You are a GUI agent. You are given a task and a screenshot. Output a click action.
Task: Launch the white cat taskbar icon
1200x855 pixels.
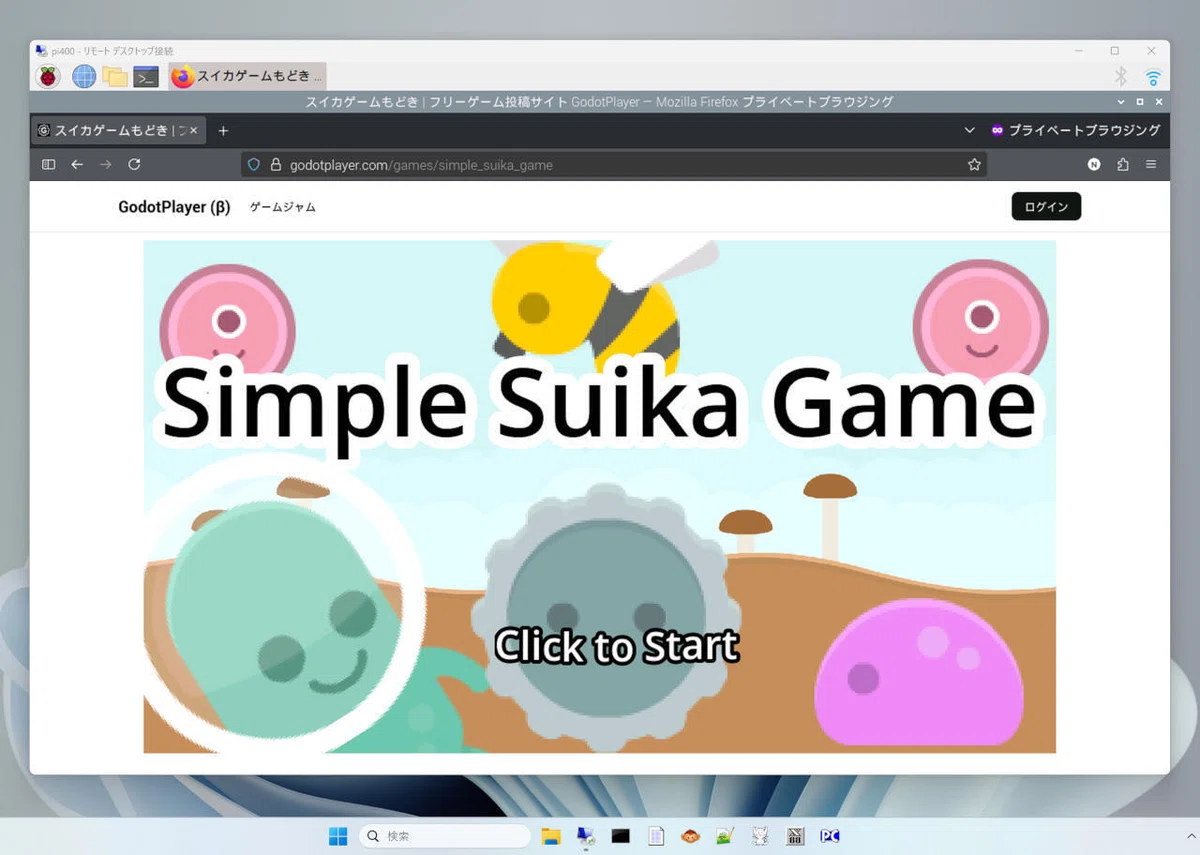click(760, 836)
